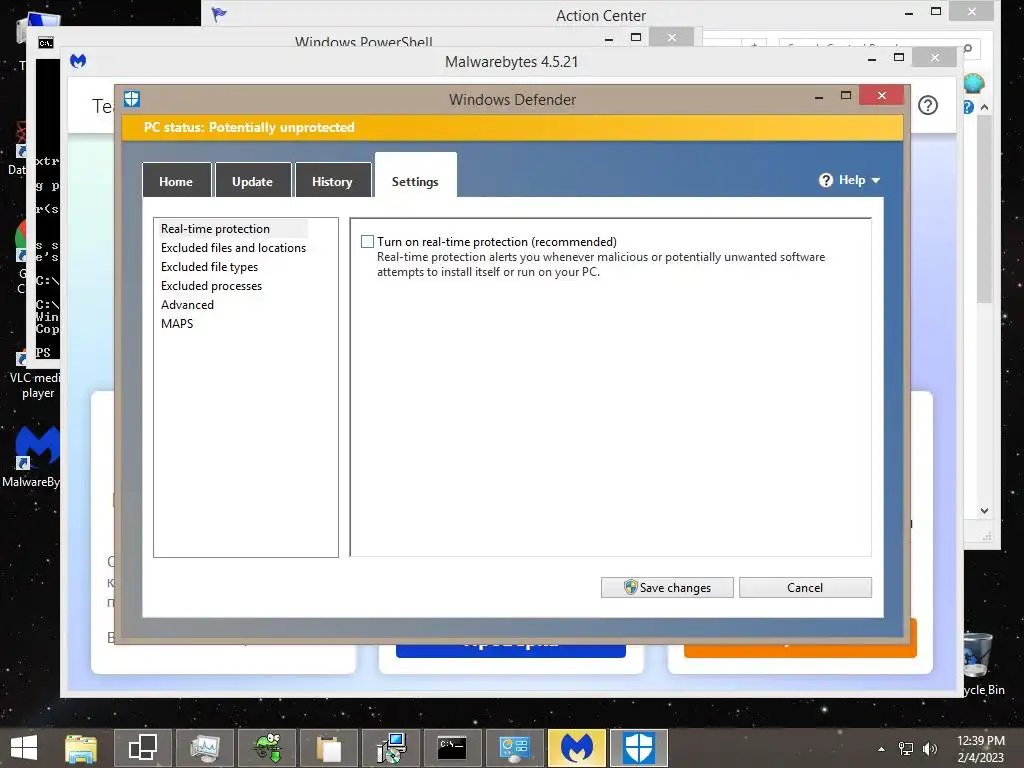Select the VLC media player desktop shortcut
This screenshot has width=1024, height=768.
pos(36,377)
